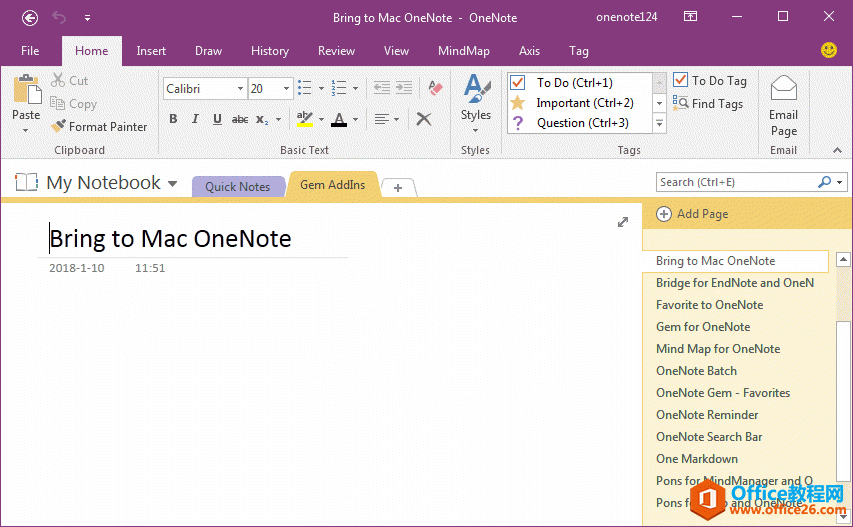
Task: Click the To Do Tag button
Action: (709, 80)
